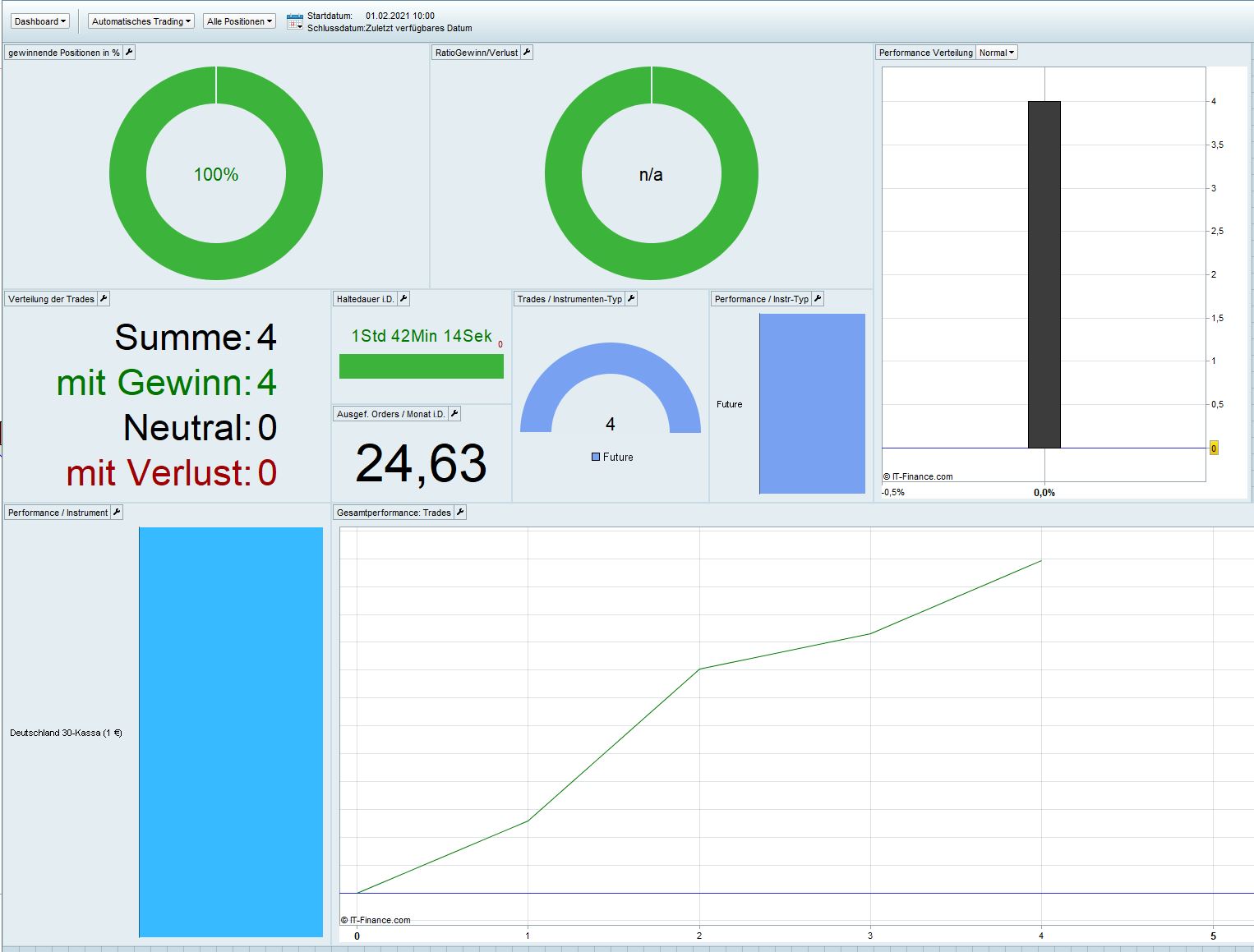Click the 'Summe: 4' total trades text

(x=196, y=338)
